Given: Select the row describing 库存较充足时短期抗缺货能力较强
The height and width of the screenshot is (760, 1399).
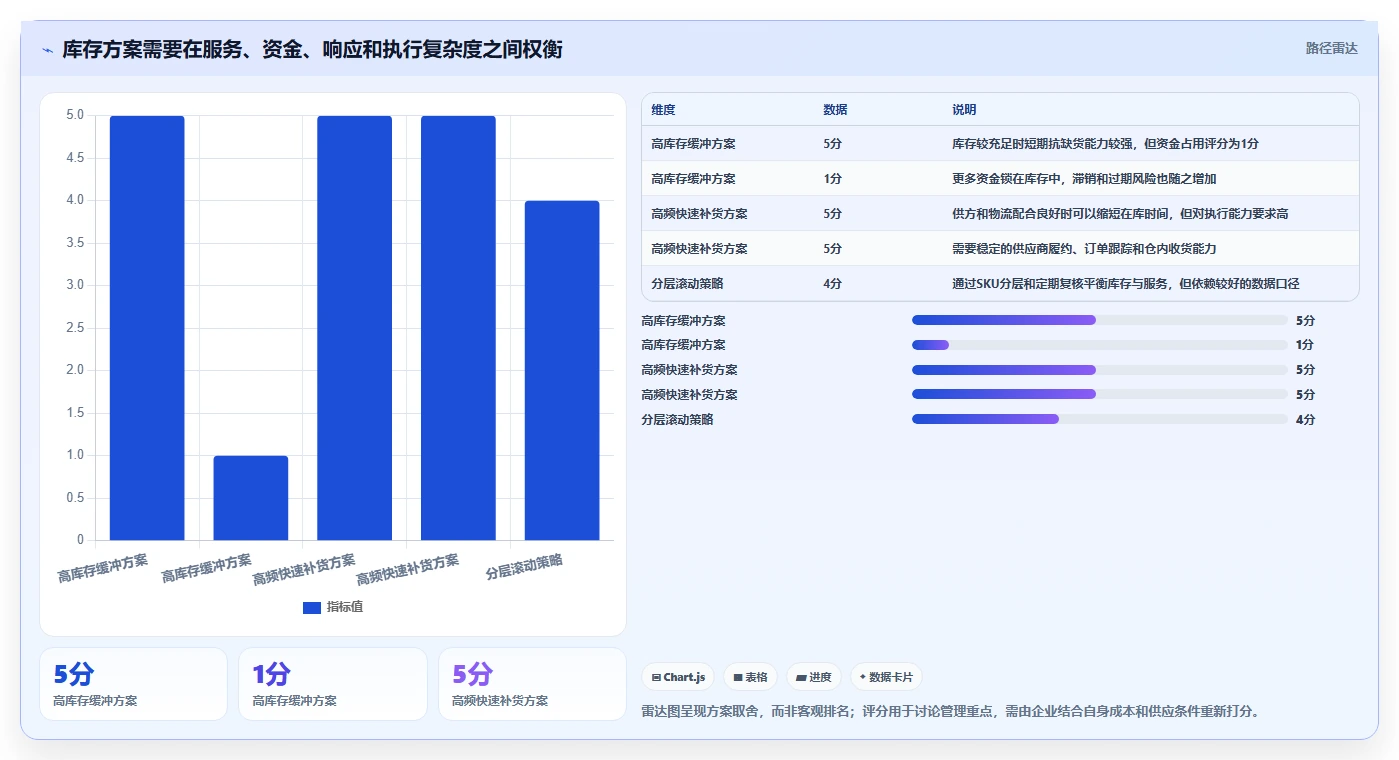Looking at the screenshot, I should 1000,143.
